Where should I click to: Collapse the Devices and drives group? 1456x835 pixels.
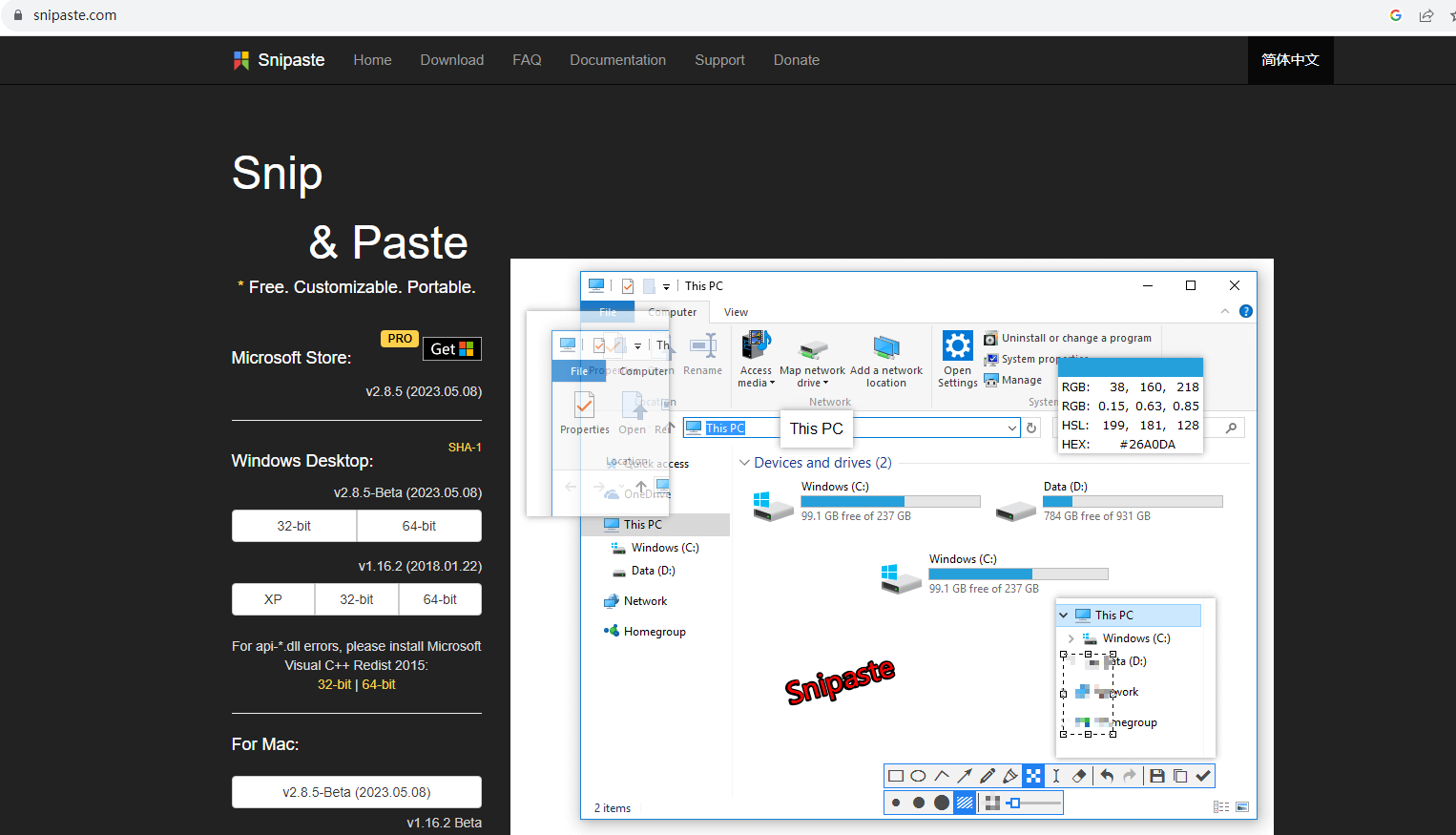pyautogui.click(x=745, y=463)
